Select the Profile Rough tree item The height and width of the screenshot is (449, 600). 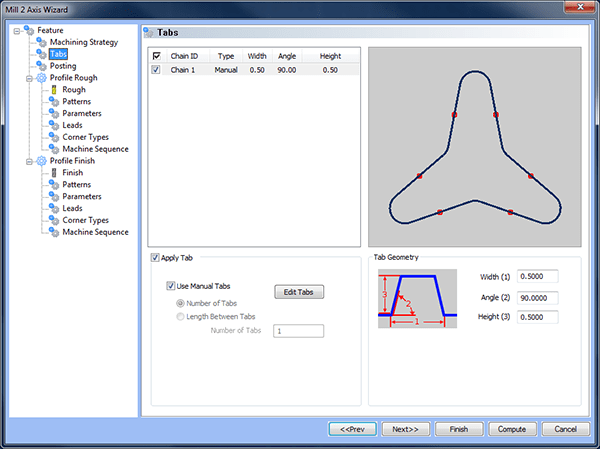coord(73,78)
